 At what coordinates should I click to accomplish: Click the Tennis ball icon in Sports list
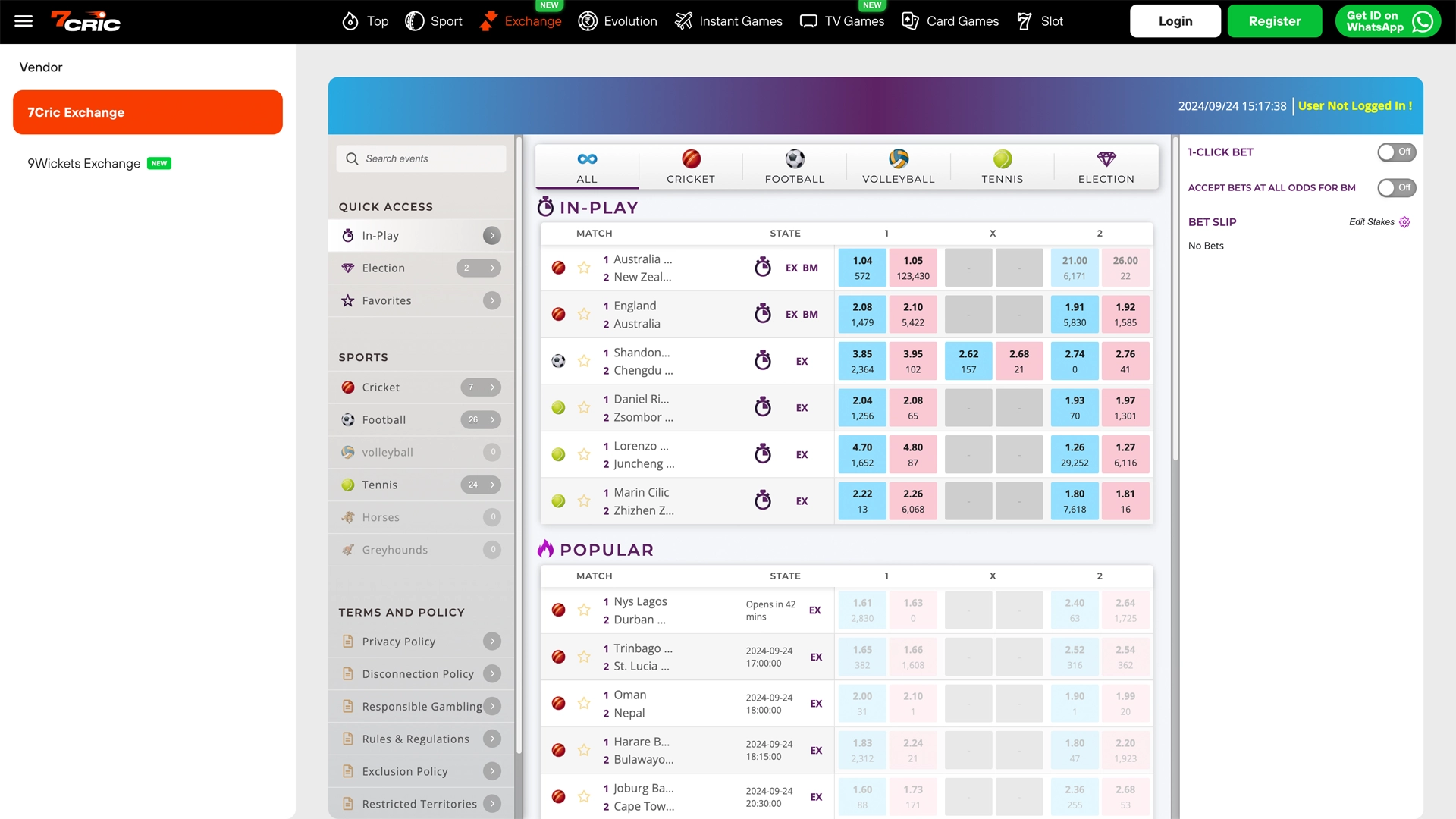tap(348, 485)
